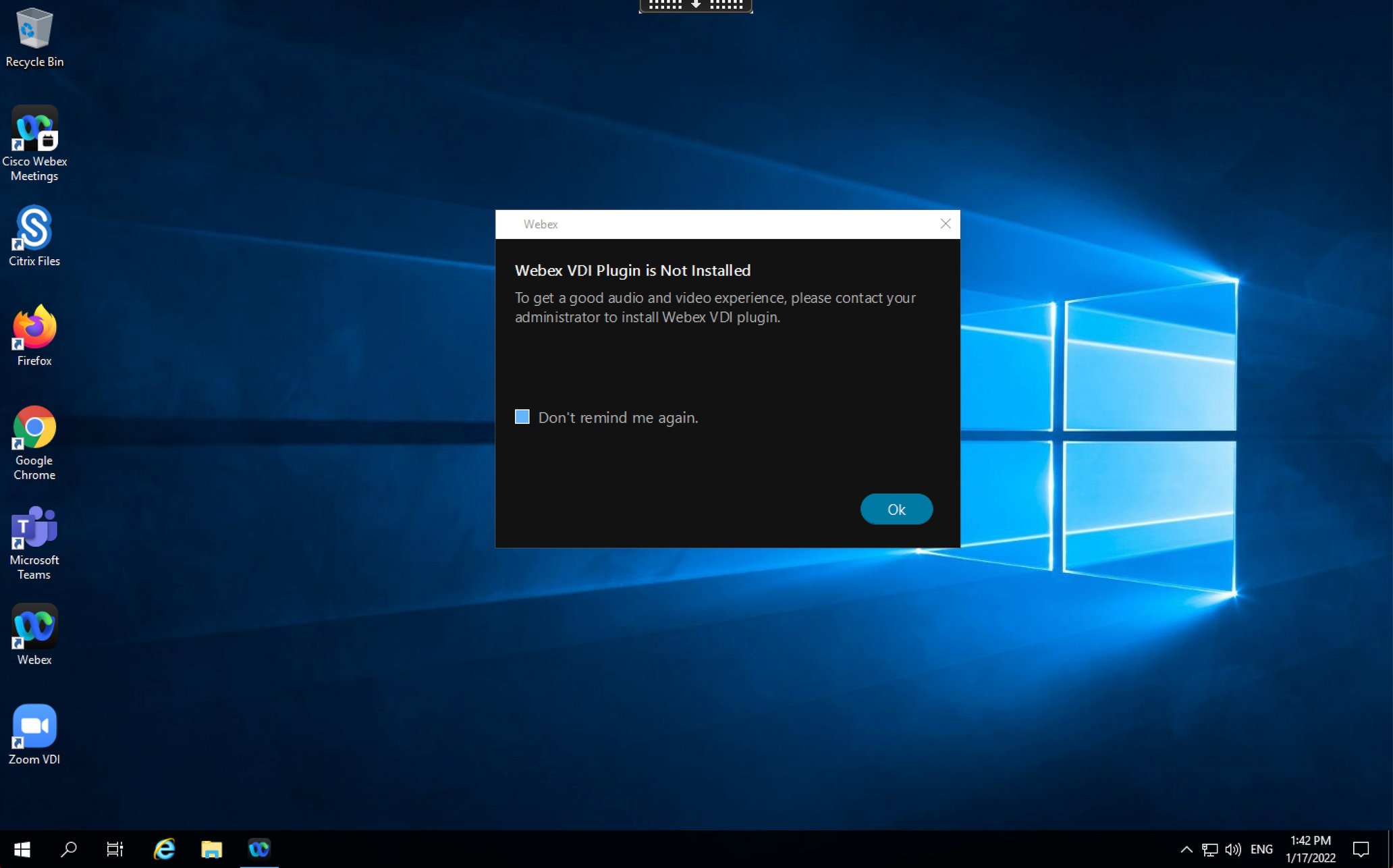Expand the Citrix session toolbar at top
Image resolution: width=1393 pixels, height=868 pixels.
tap(695, 5)
